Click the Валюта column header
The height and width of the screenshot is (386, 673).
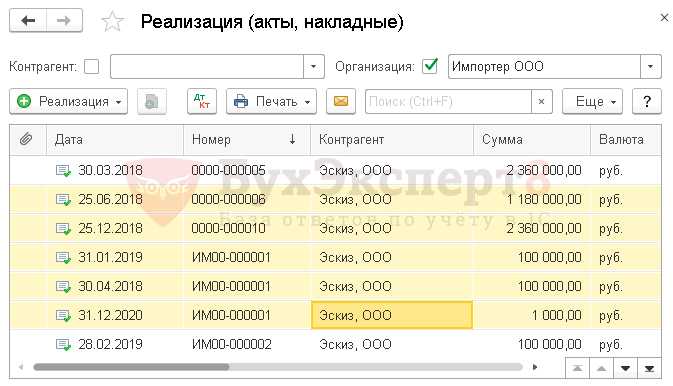click(626, 140)
